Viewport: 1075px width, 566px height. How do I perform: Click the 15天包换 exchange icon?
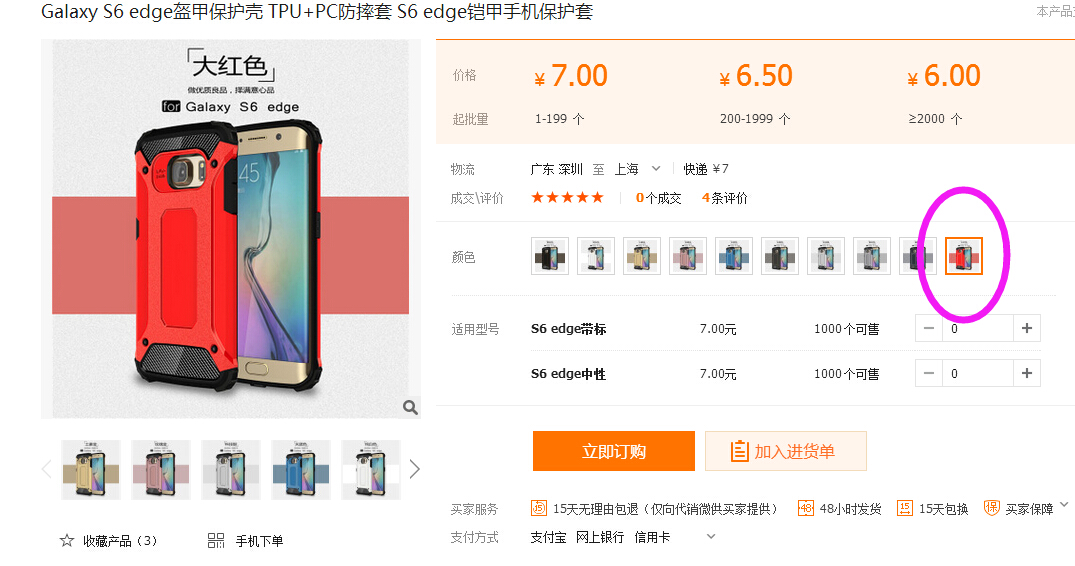pos(905,508)
